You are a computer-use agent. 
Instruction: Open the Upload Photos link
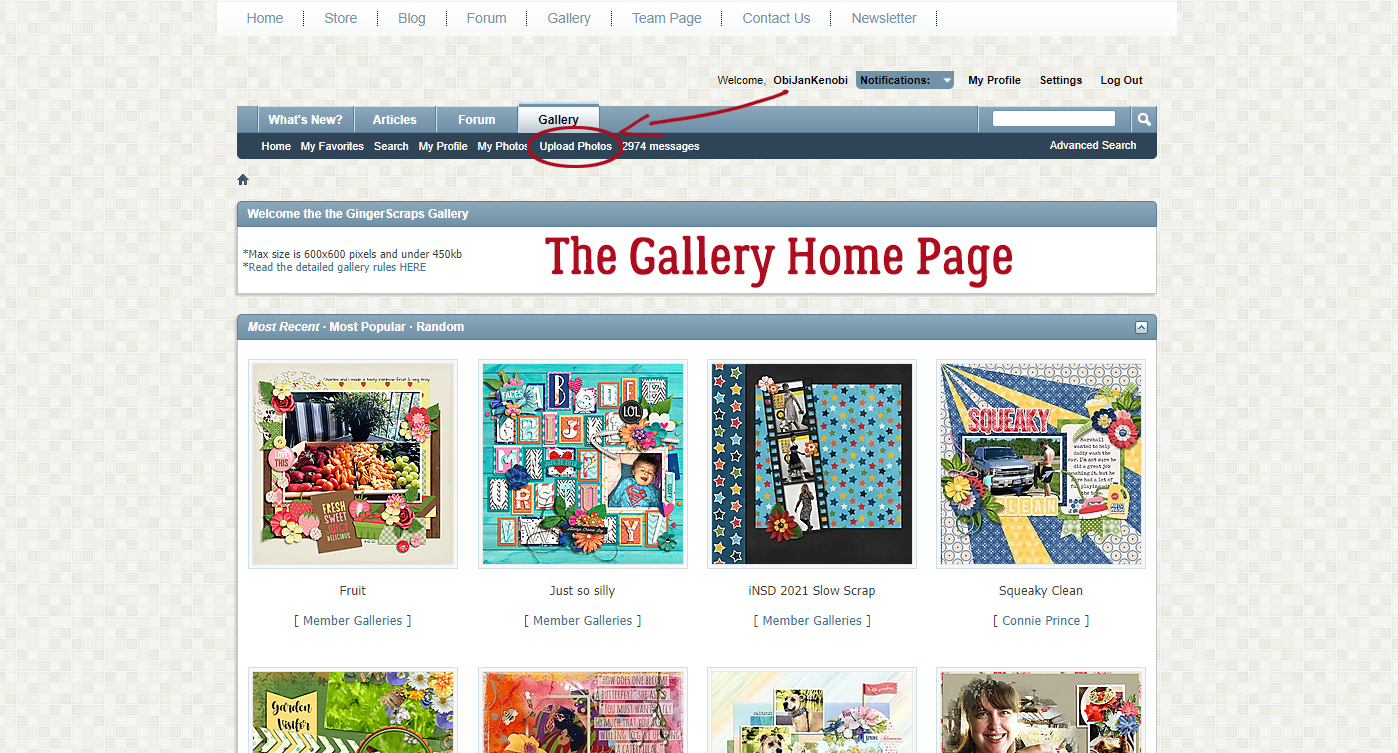tap(576, 146)
